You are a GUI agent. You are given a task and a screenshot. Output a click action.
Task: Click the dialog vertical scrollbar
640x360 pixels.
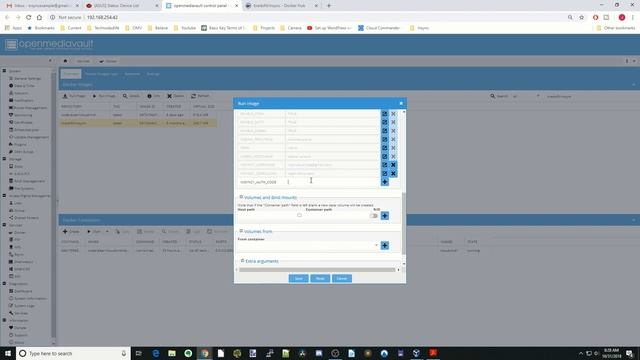click(x=404, y=223)
